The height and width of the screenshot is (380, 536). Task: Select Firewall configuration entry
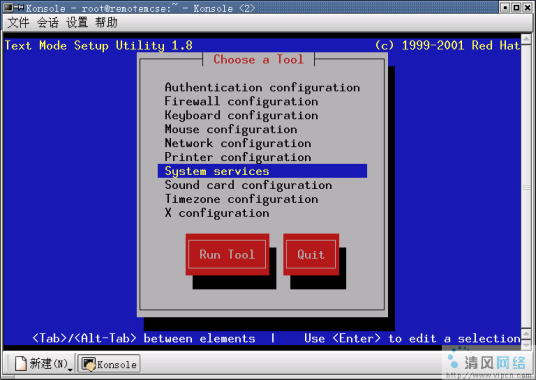tap(241, 101)
